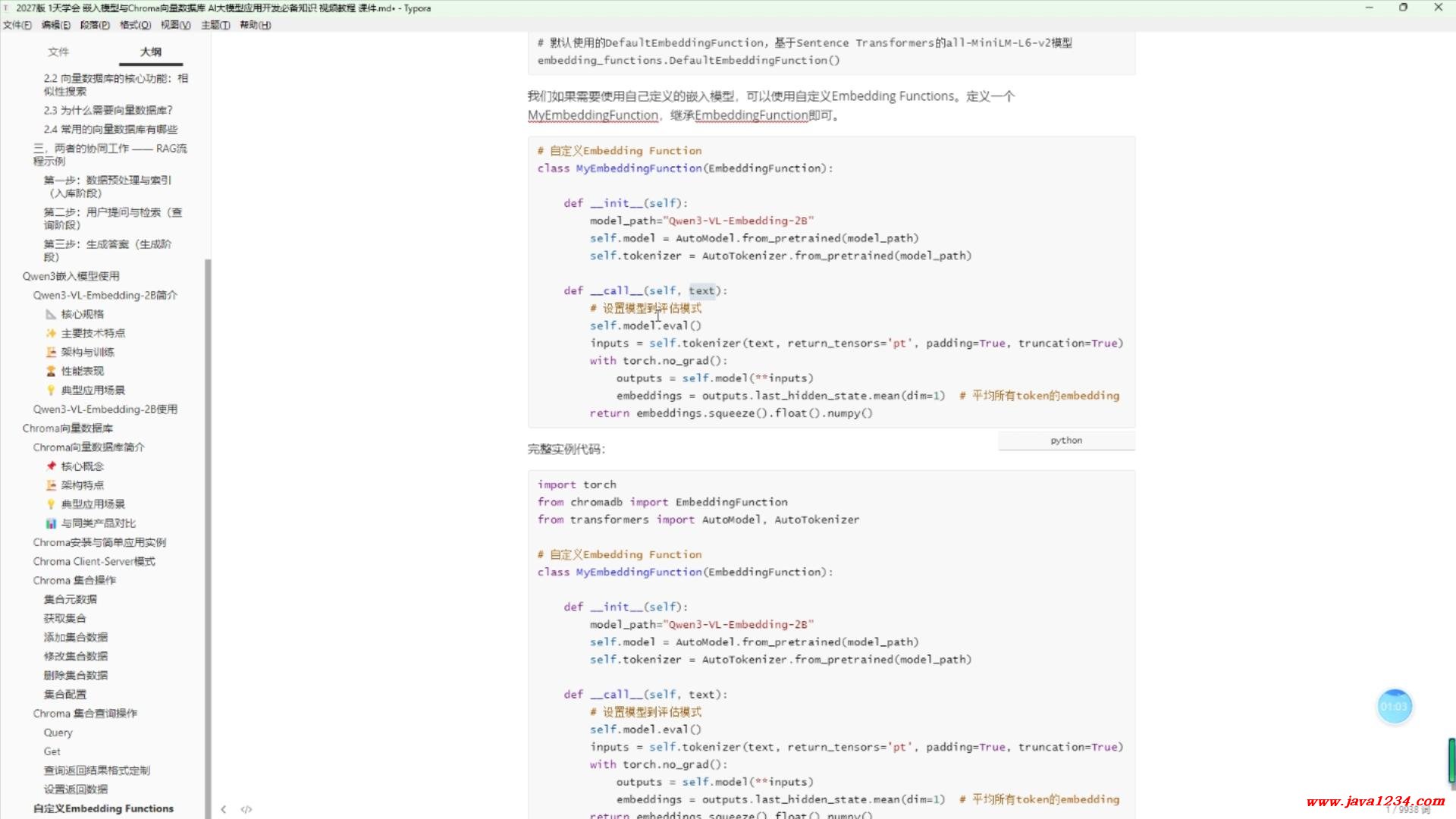1456x819 pixels.
Task: Click the outline sidebar vertical scrollbar
Action: pos(208,531)
